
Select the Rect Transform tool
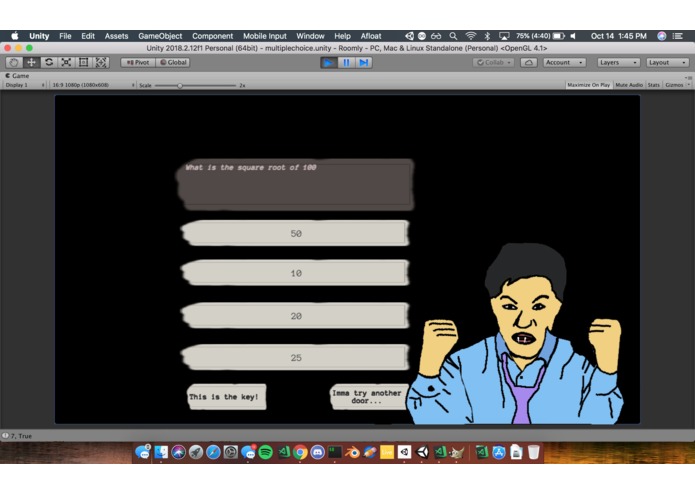(83, 62)
